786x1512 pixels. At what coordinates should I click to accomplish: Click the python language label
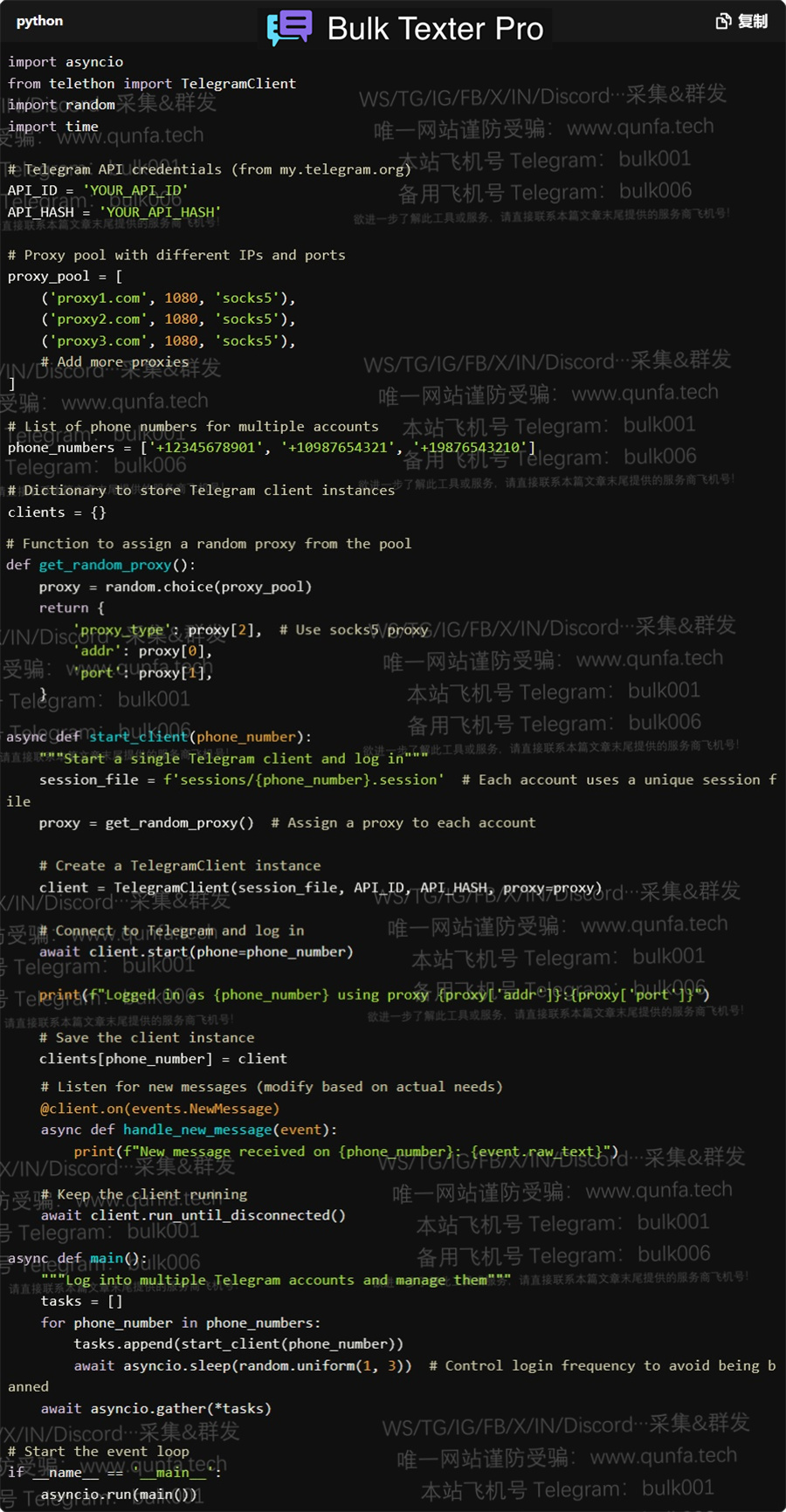[39, 21]
